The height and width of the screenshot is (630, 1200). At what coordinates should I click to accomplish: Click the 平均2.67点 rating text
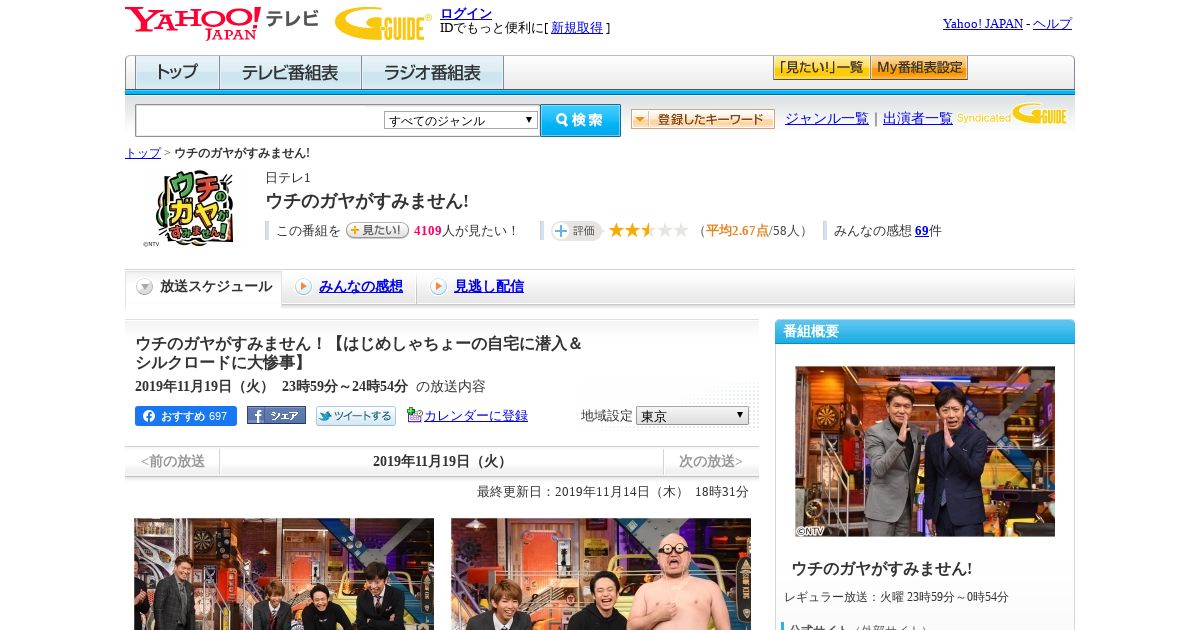coord(737,231)
